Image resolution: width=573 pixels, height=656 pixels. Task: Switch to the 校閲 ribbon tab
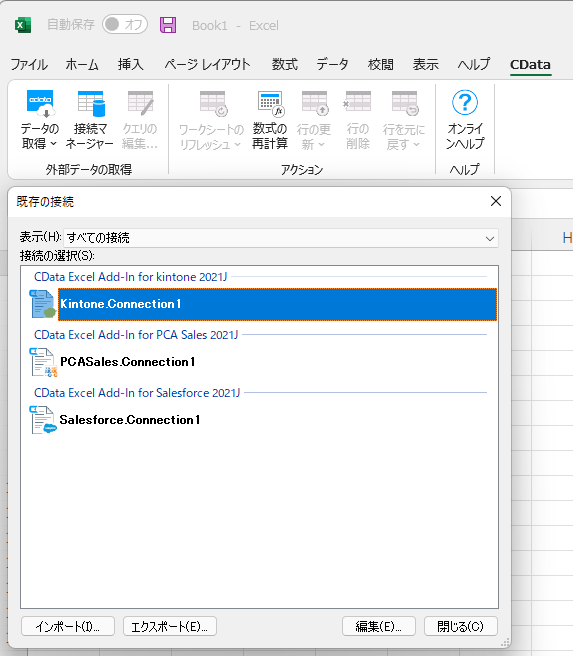(381, 64)
